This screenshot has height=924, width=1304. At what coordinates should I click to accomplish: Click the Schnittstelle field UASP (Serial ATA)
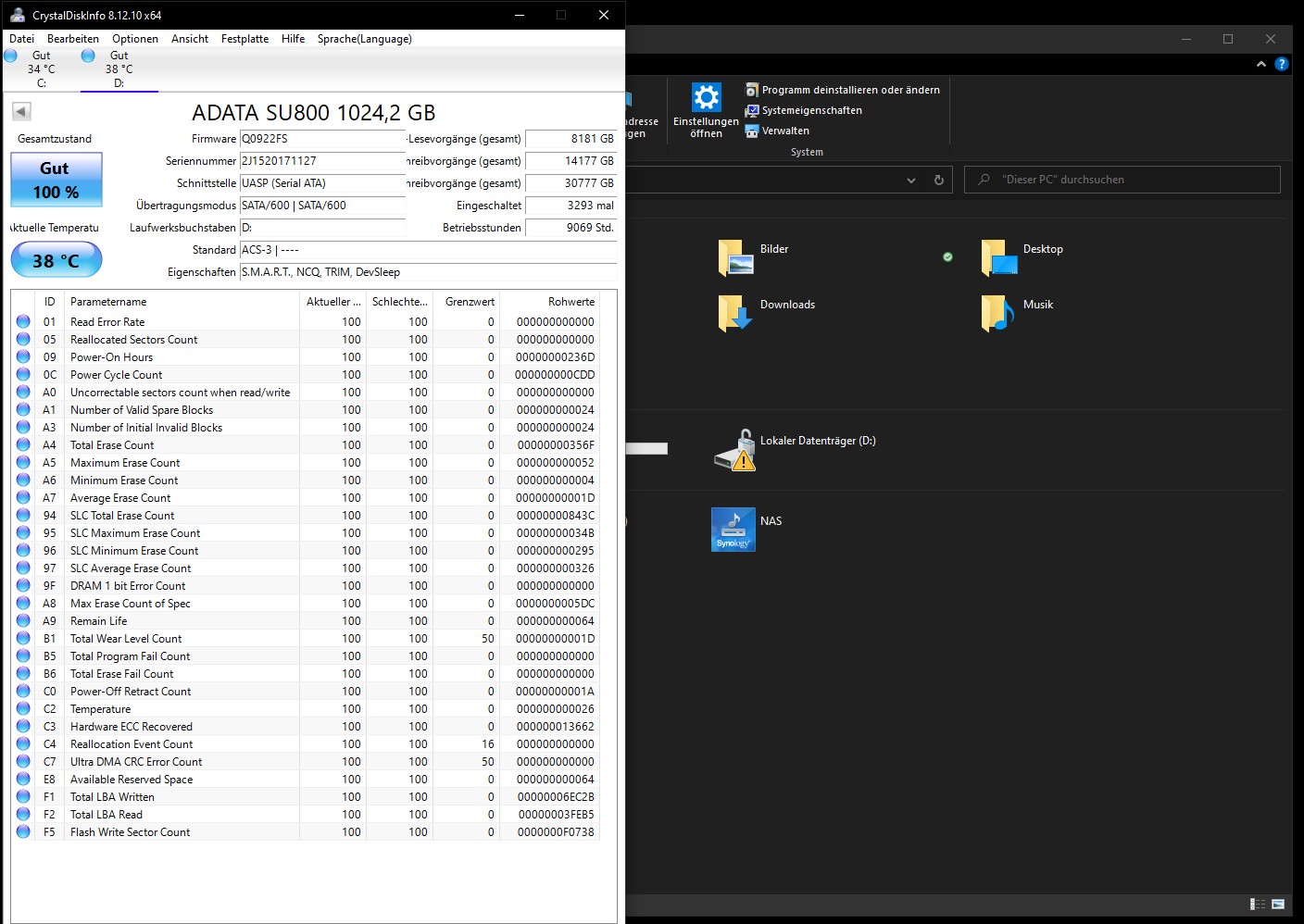point(322,183)
